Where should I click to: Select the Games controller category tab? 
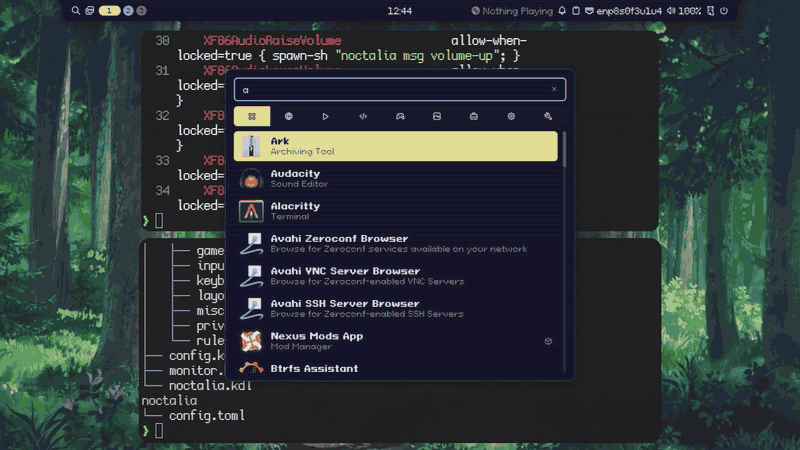[400, 116]
